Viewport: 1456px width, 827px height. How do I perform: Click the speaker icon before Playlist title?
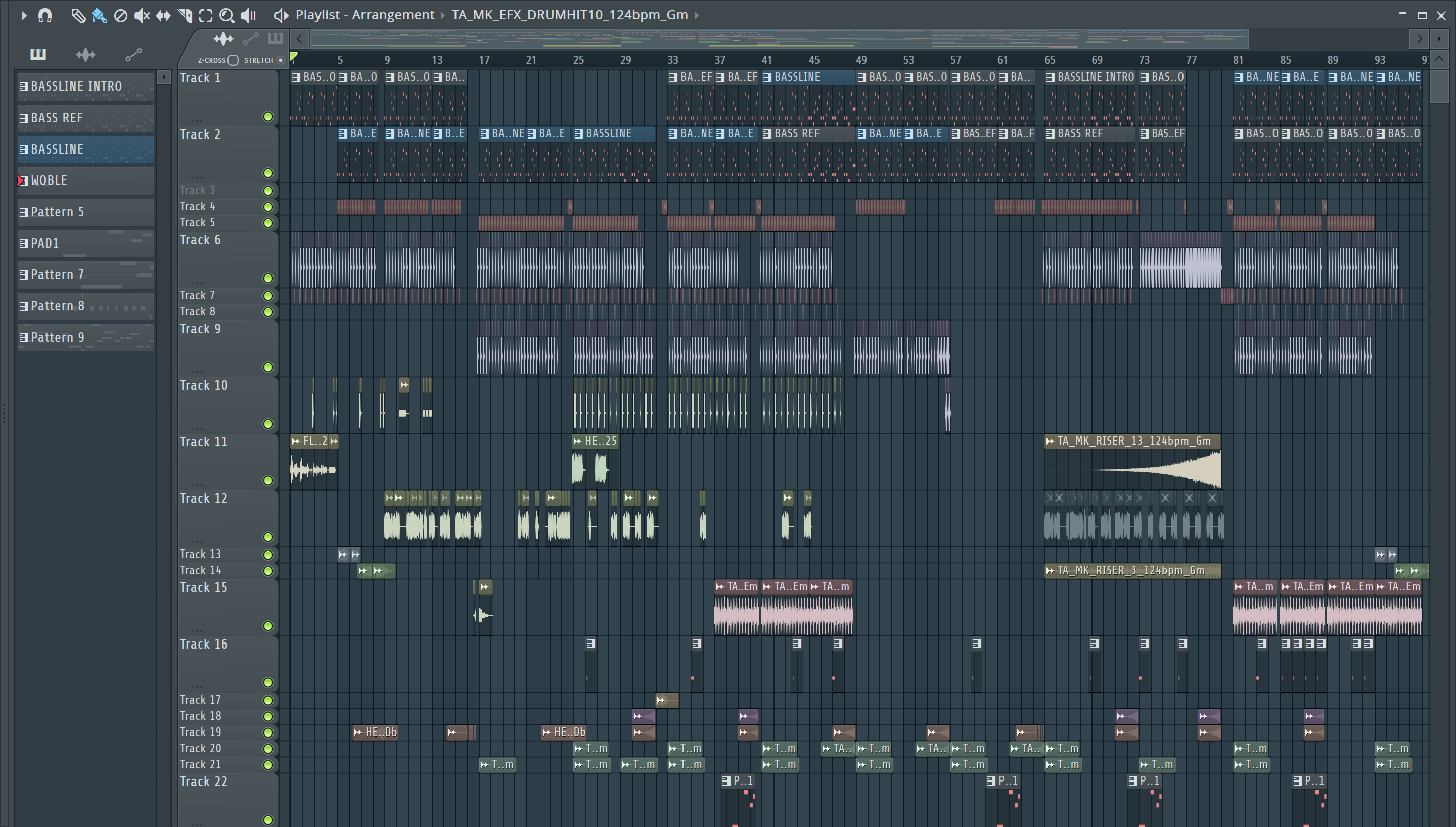coord(281,15)
